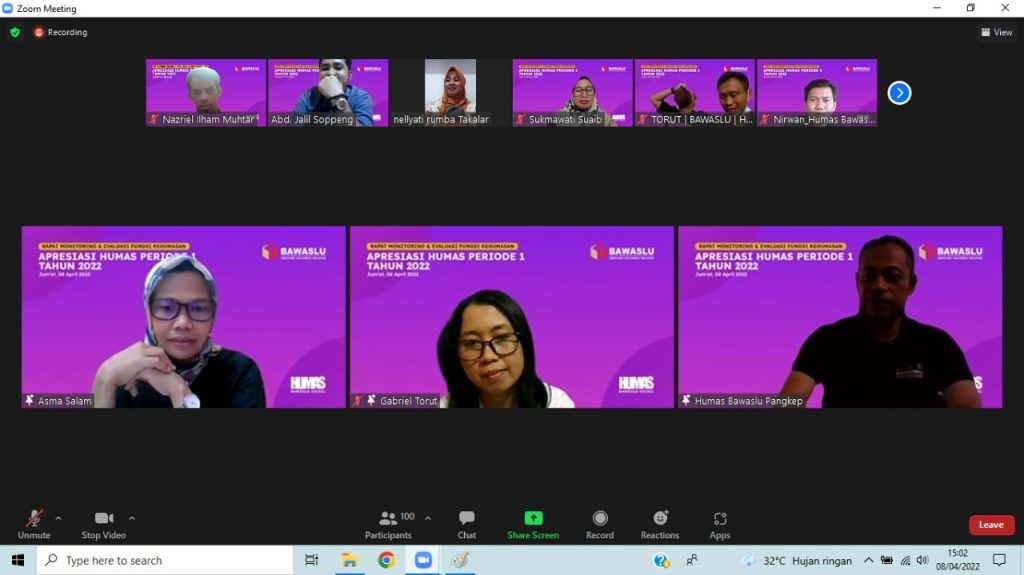This screenshot has width=1024, height=575.
Task: Show next participants with blue arrow
Action: click(899, 93)
